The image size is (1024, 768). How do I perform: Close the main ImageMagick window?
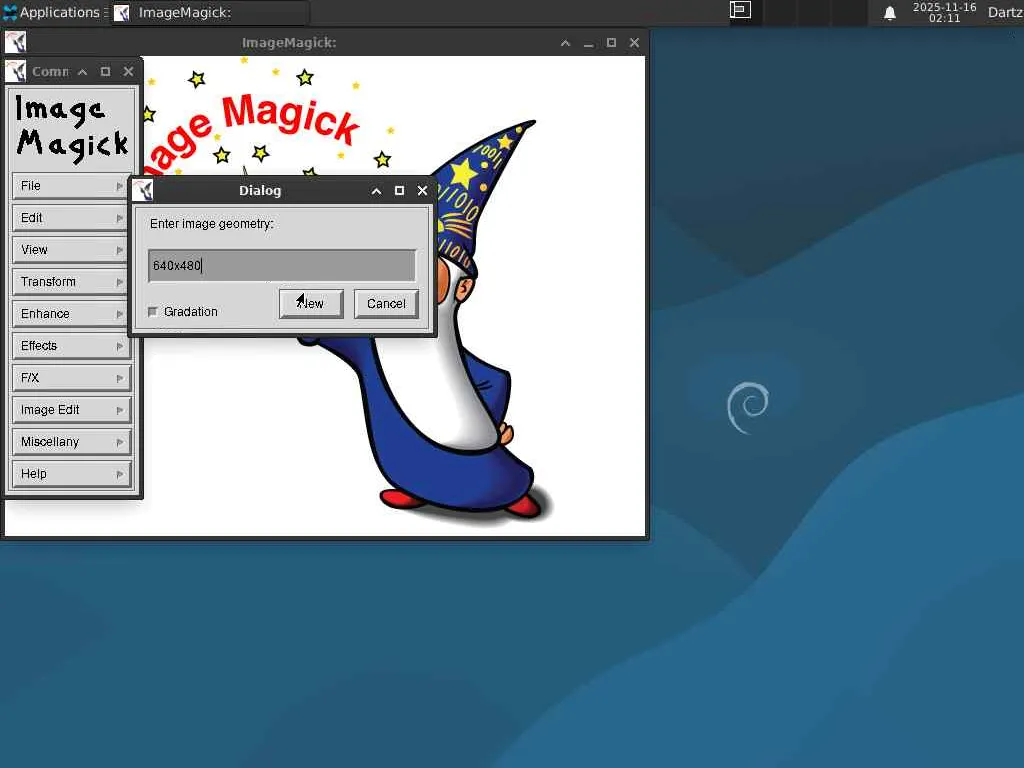point(634,43)
